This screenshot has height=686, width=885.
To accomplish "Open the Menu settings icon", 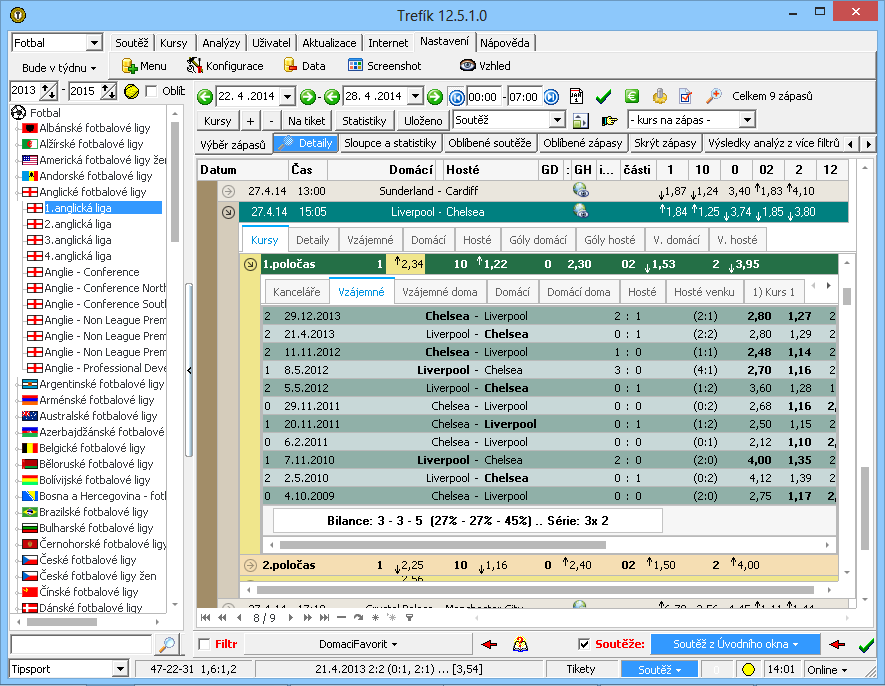I will pos(129,66).
